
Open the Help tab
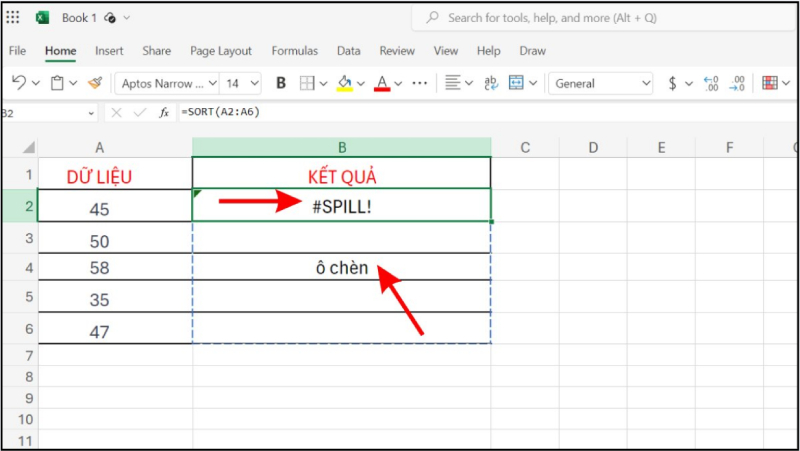[488, 51]
